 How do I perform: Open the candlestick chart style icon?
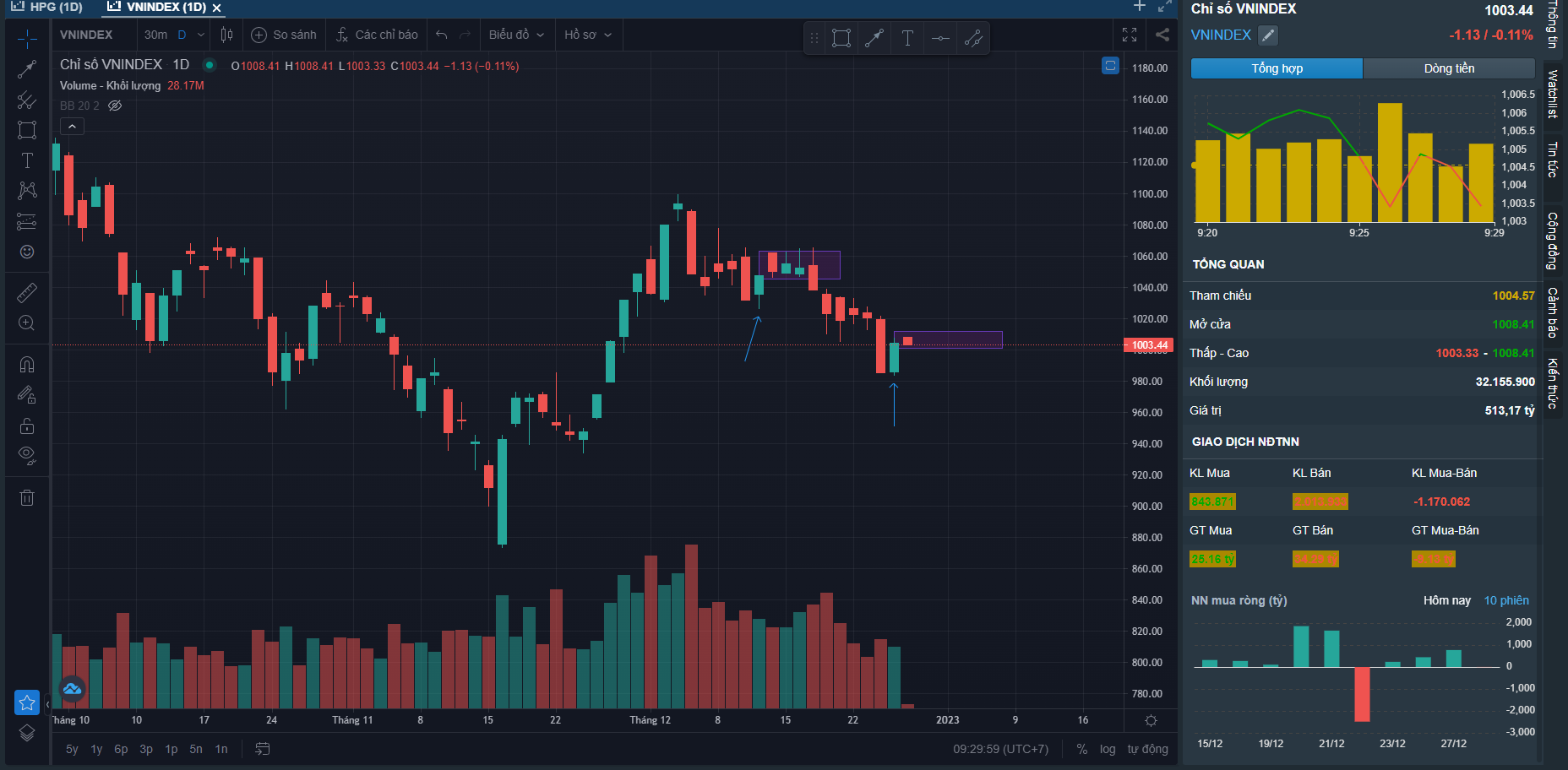(x=226, y=35)
